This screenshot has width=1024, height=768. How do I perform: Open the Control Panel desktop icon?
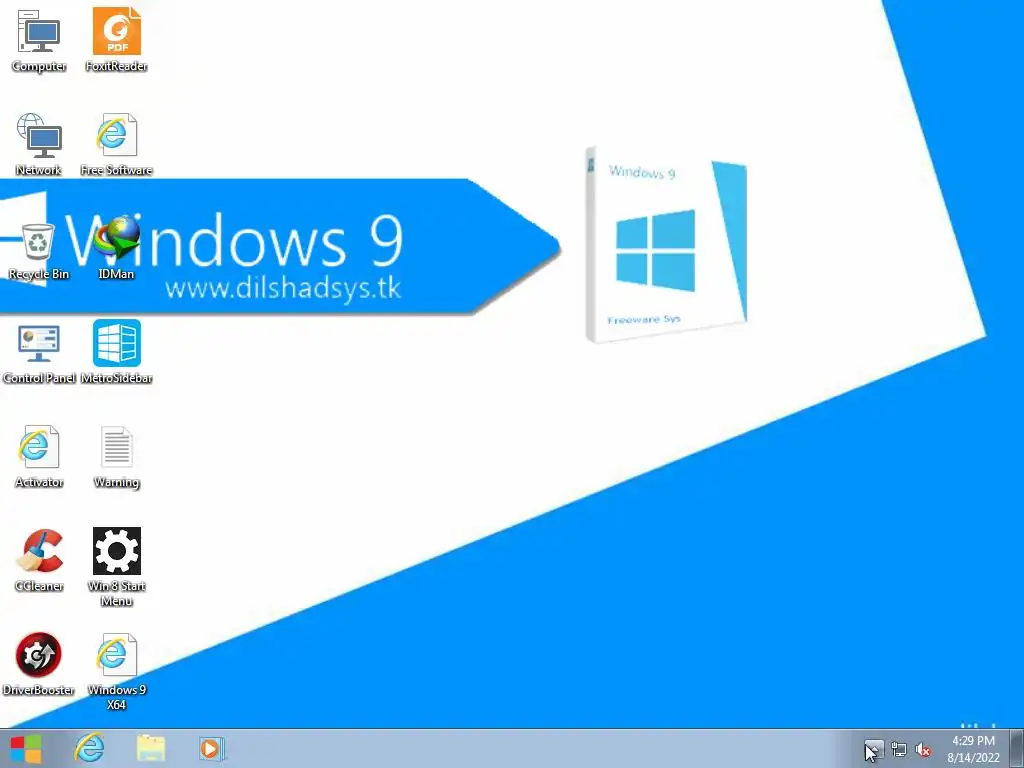(x=39, y=353)
